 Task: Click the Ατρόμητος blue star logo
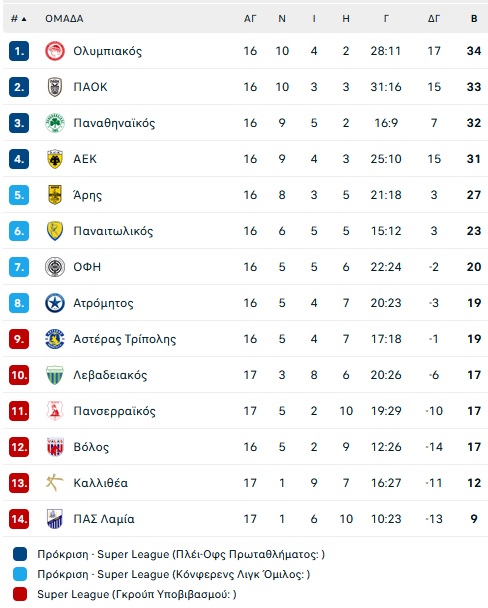click(55, 303)
